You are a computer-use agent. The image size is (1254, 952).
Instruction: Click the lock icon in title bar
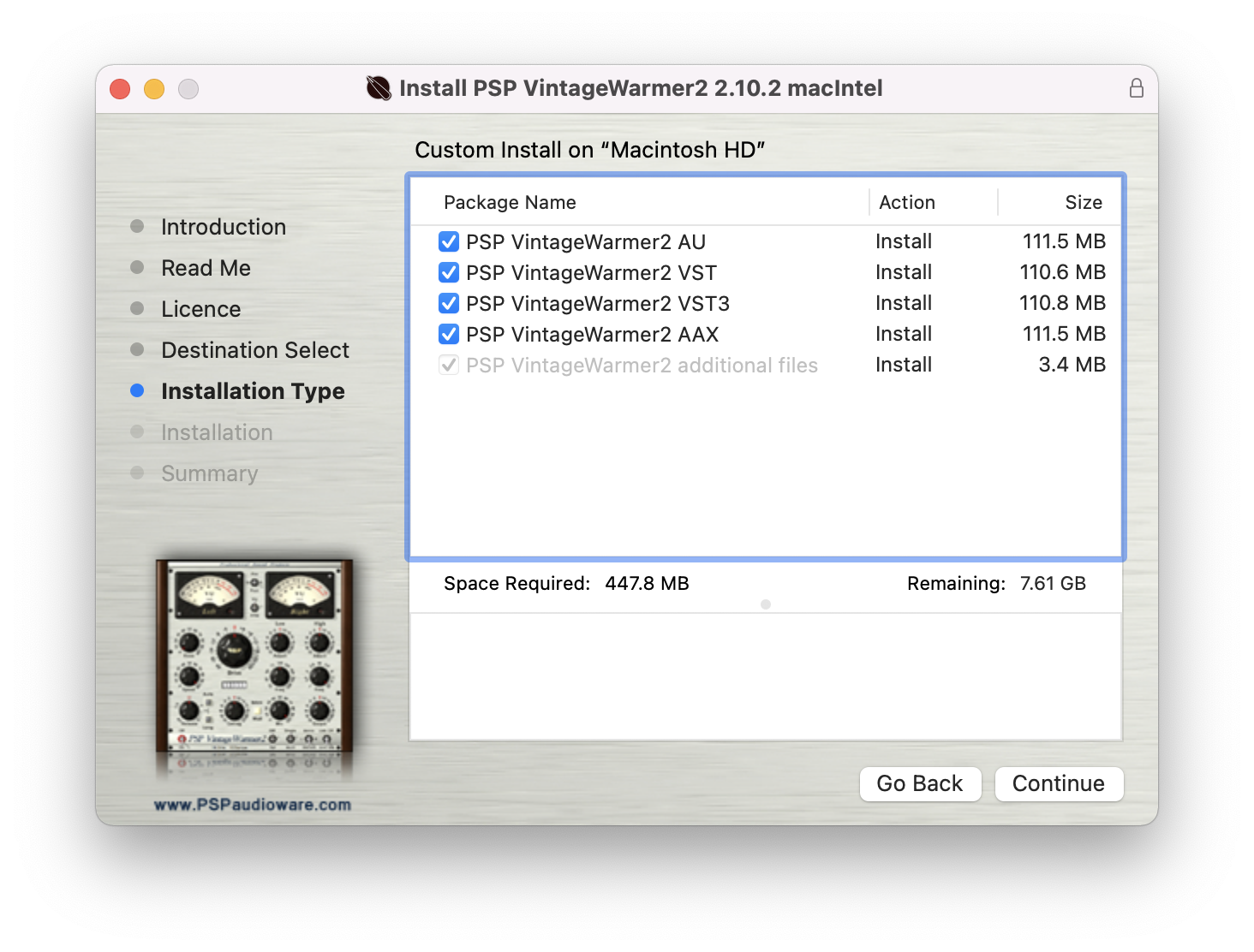1136,88
